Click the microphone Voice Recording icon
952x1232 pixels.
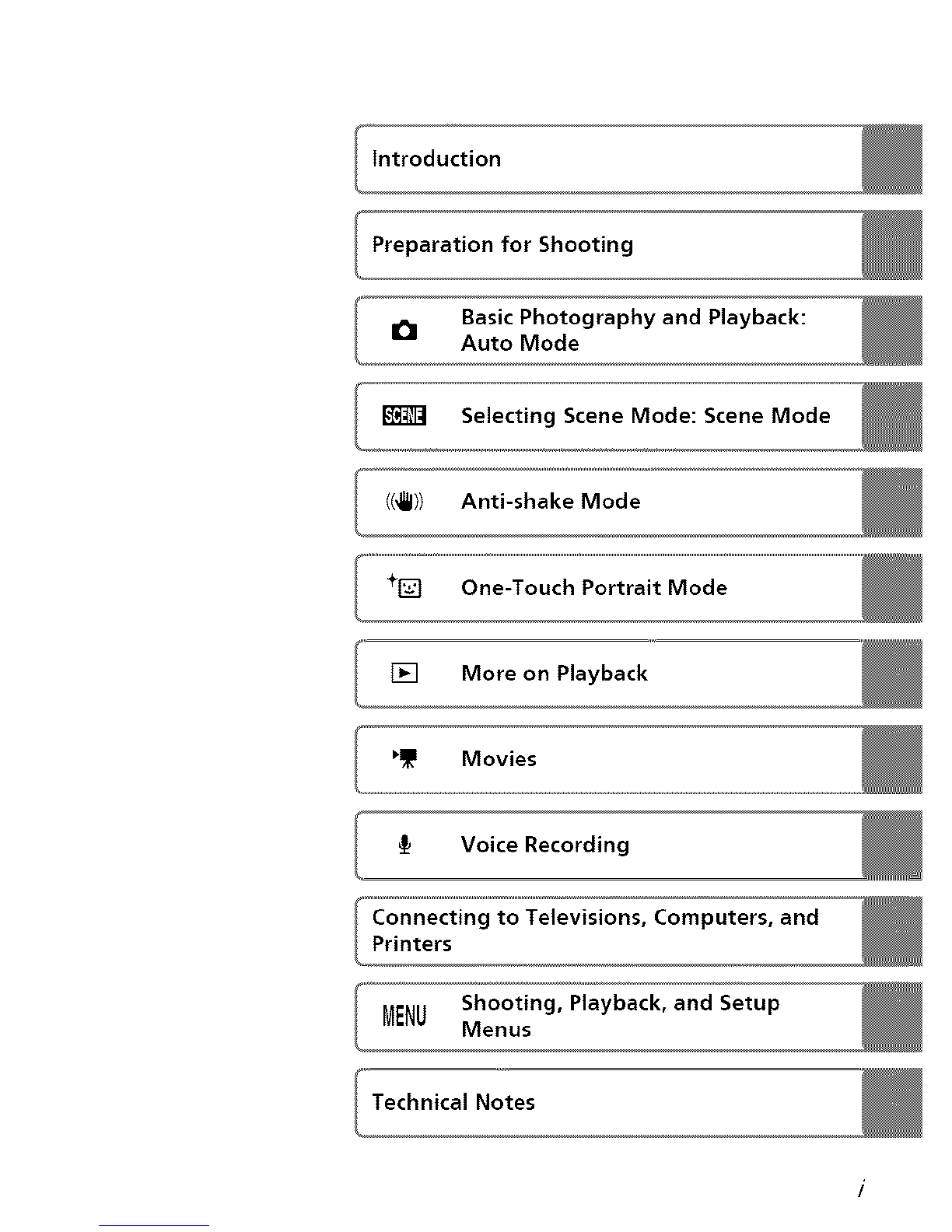tap(404, 845)
